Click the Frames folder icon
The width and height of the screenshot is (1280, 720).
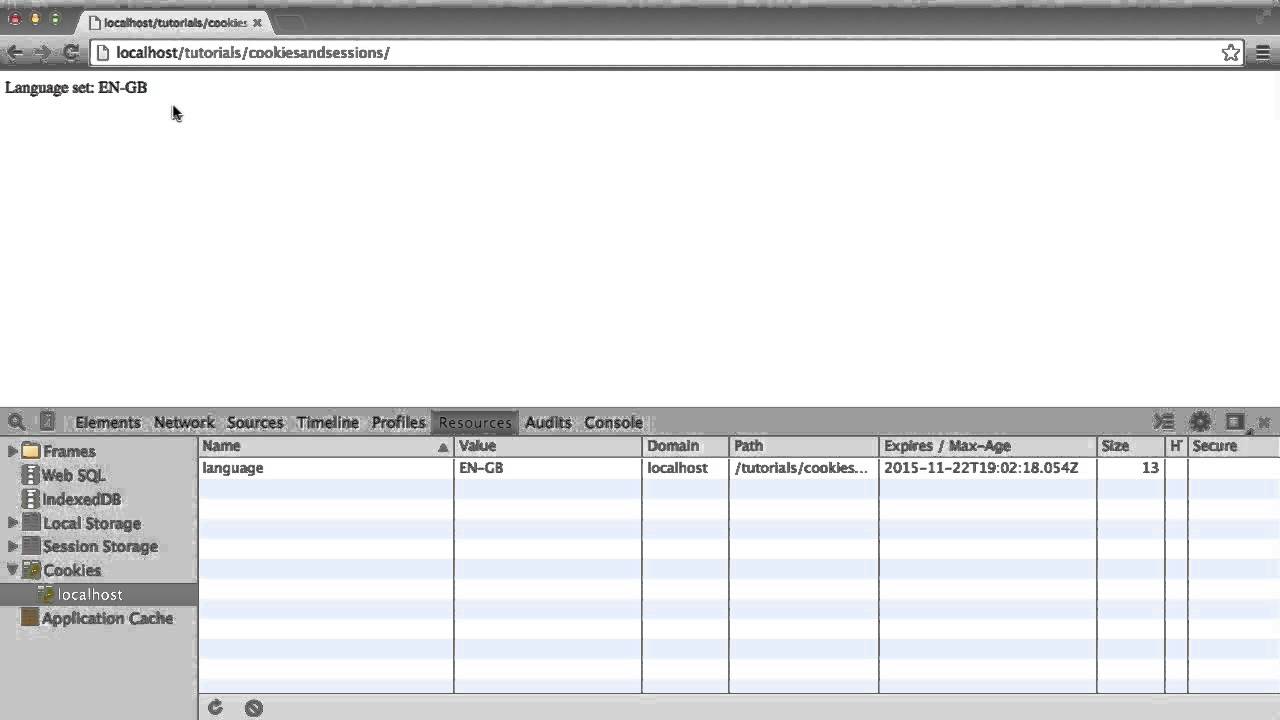point(31,451)
